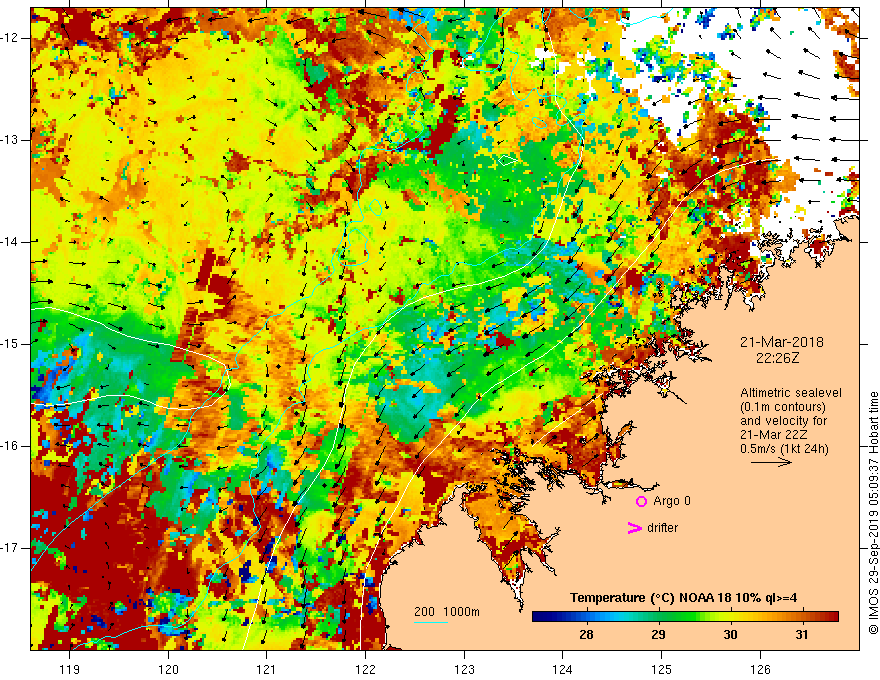The height and width of the screenshot is (680, 880).
Task: Click the 'and velocity for' caption line
Action: 783,421
